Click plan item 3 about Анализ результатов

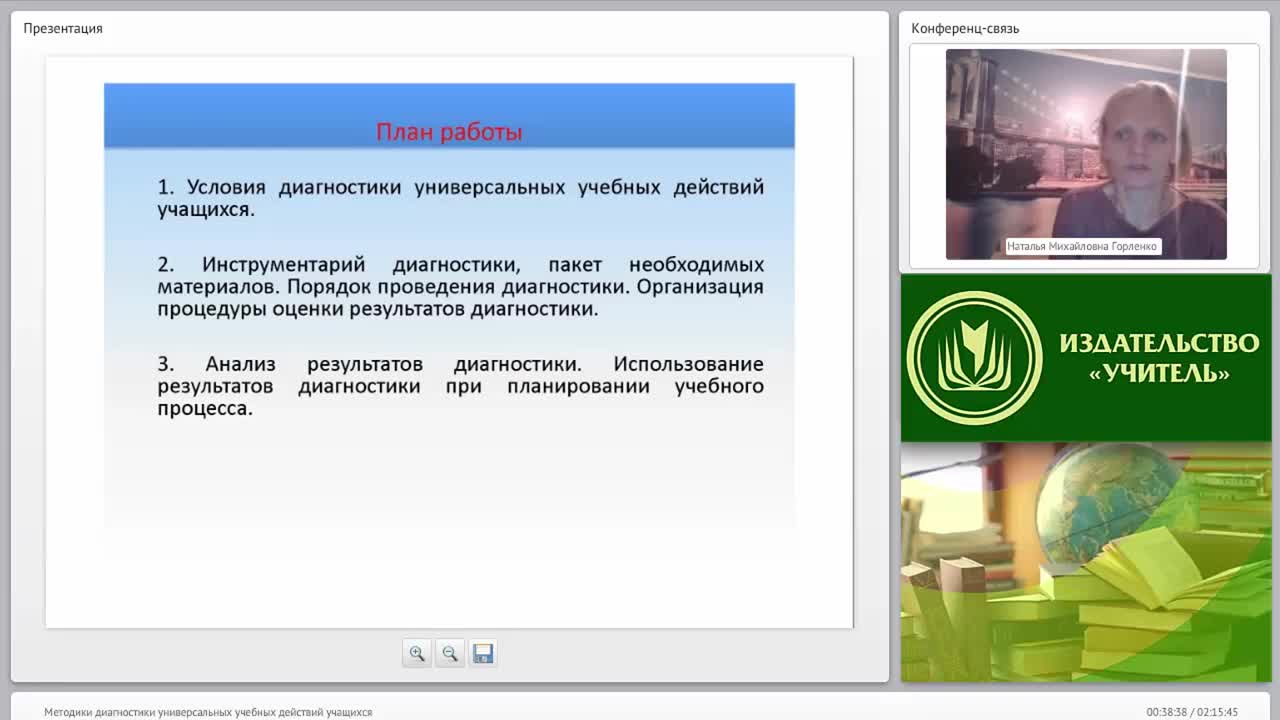tap(461, 386)
